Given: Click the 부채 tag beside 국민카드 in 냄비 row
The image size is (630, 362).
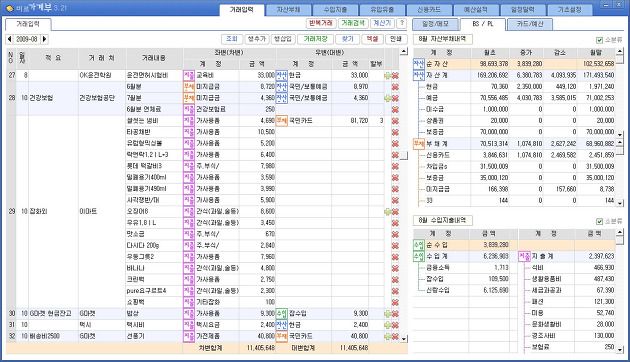Looking at the screenshot, I should (x=282, y=121).
